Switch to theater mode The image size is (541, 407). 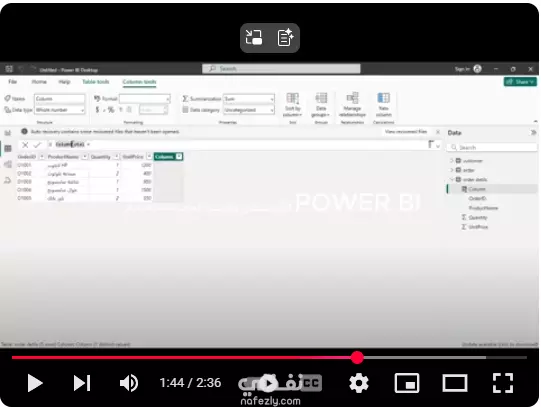point(455,383)
